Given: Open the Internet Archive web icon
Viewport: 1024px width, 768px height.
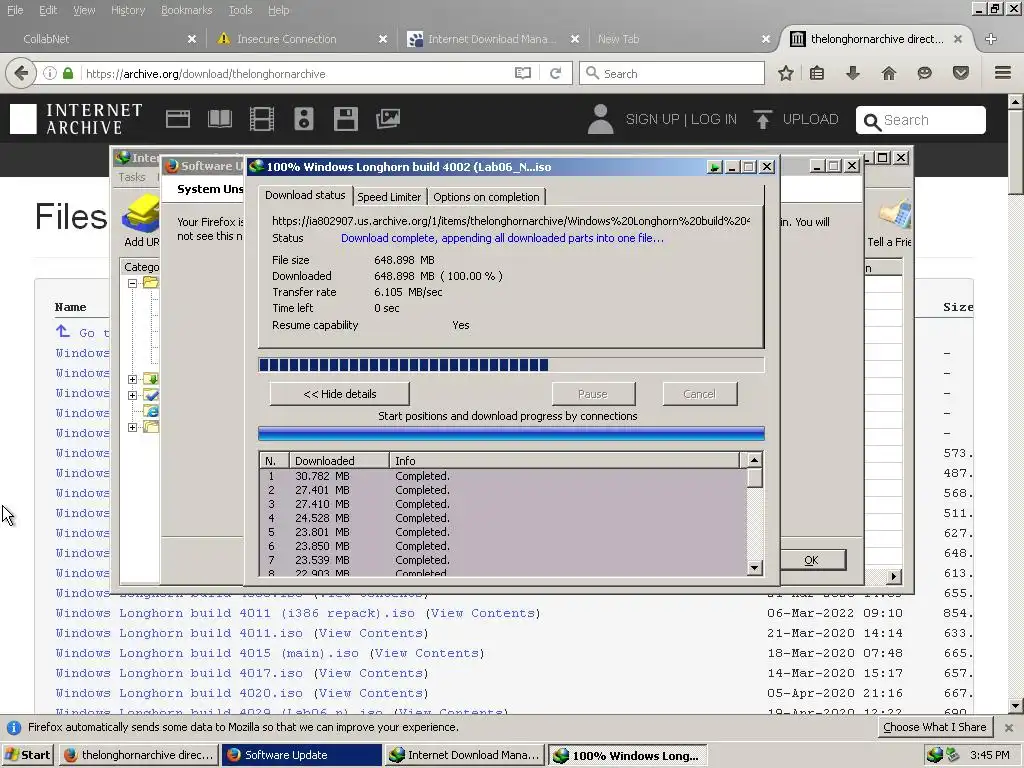Looking at the screenshot, I should [x=178, y=119].
